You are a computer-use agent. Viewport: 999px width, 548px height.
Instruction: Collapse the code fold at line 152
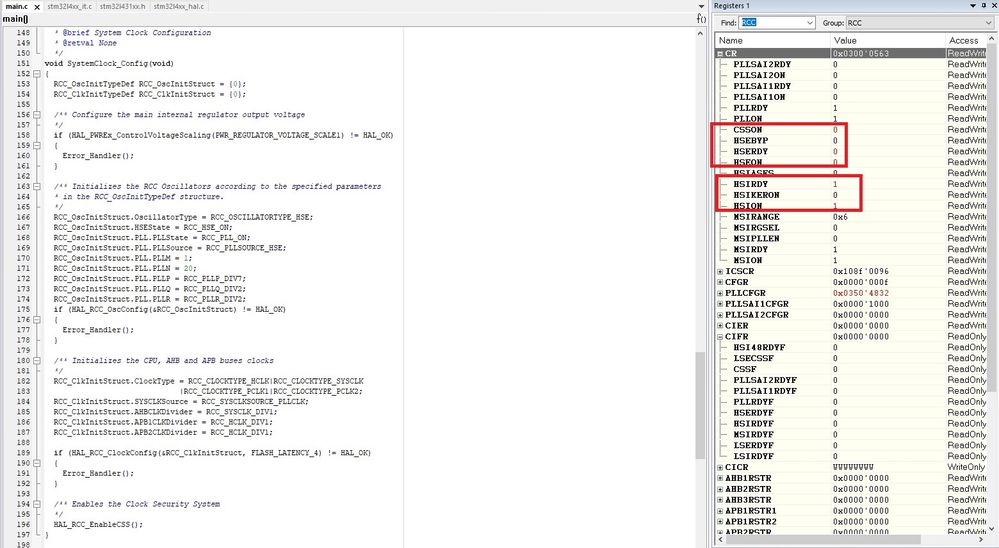(x=38, y=74)
